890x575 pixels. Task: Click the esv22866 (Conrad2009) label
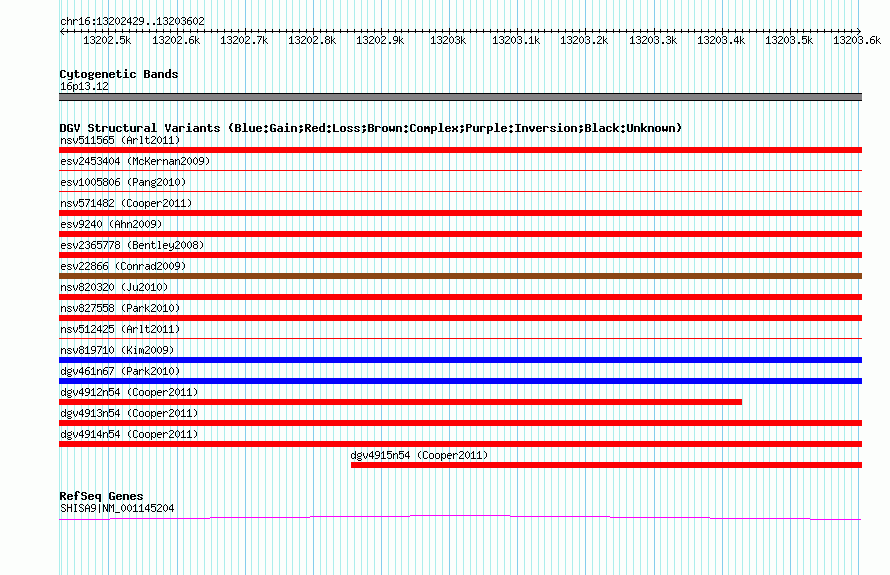(x=123, y=266)
